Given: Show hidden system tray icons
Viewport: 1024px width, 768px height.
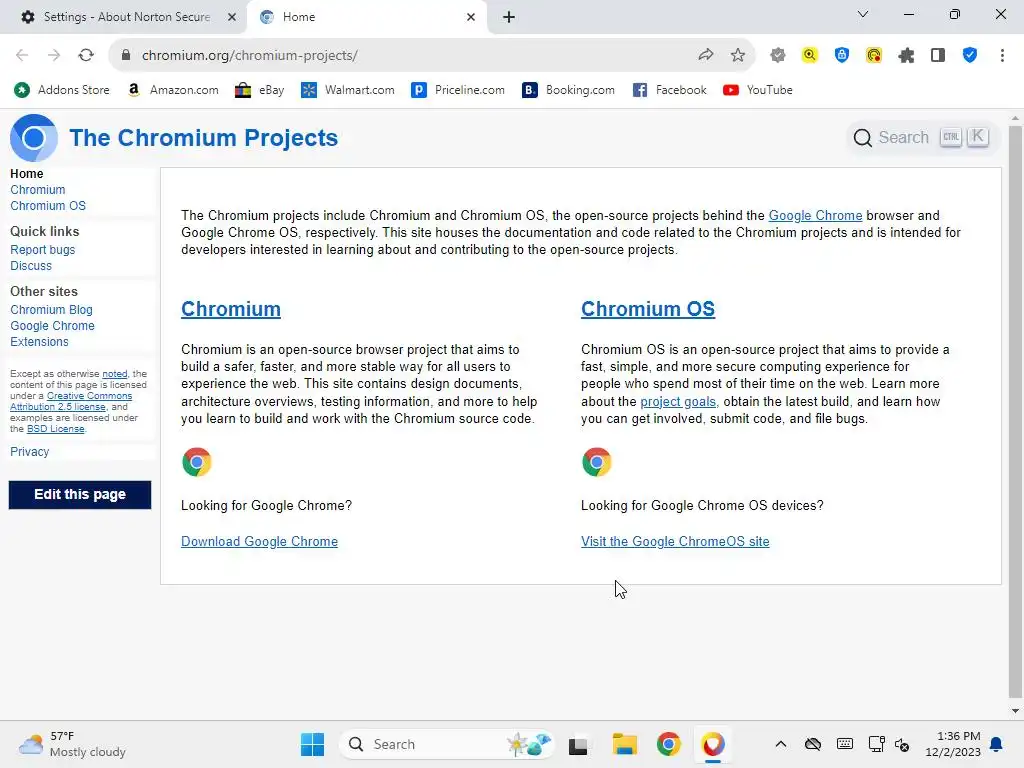Looking at the screenshot, I should (780, 744).
